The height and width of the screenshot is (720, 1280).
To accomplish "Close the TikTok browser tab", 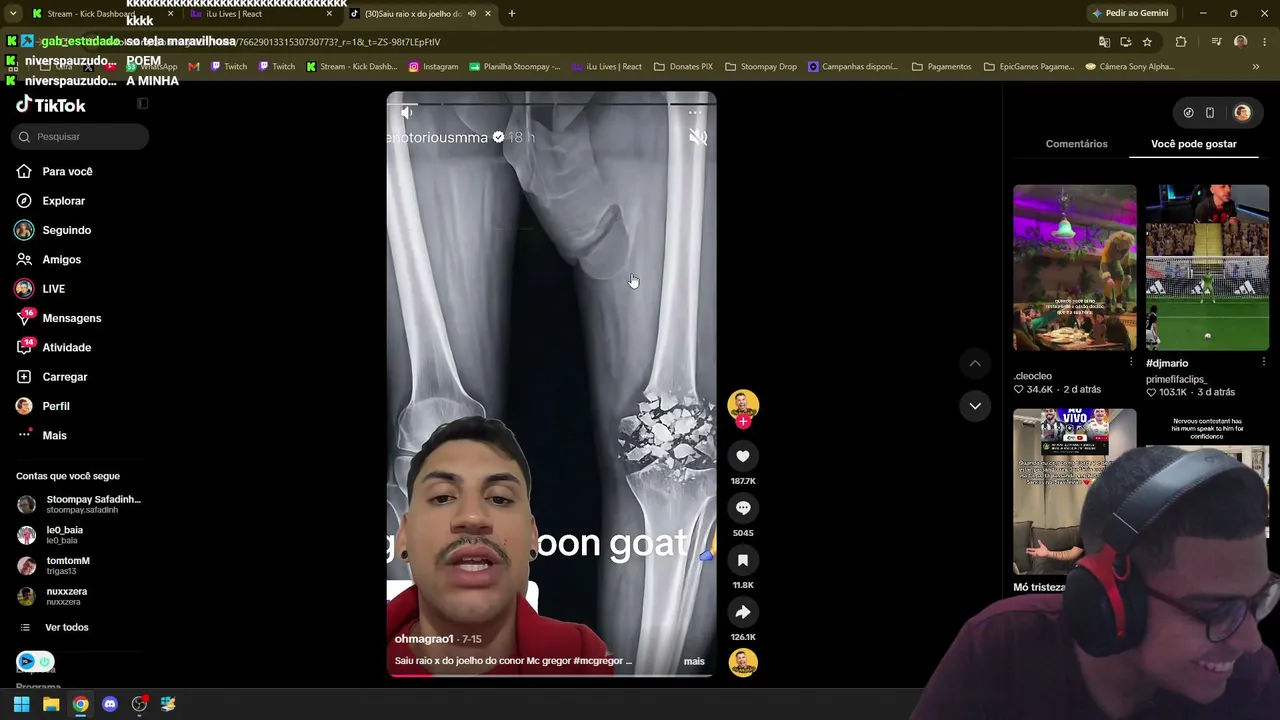I will (x=488, y=13).
